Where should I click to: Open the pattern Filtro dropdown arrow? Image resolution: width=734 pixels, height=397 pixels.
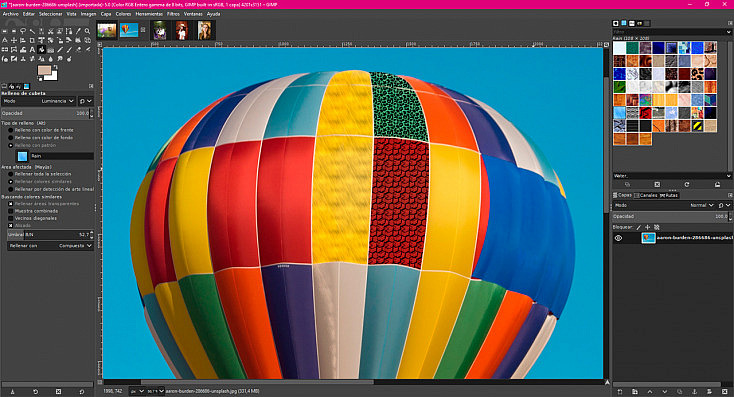click(x=729, y=32)
